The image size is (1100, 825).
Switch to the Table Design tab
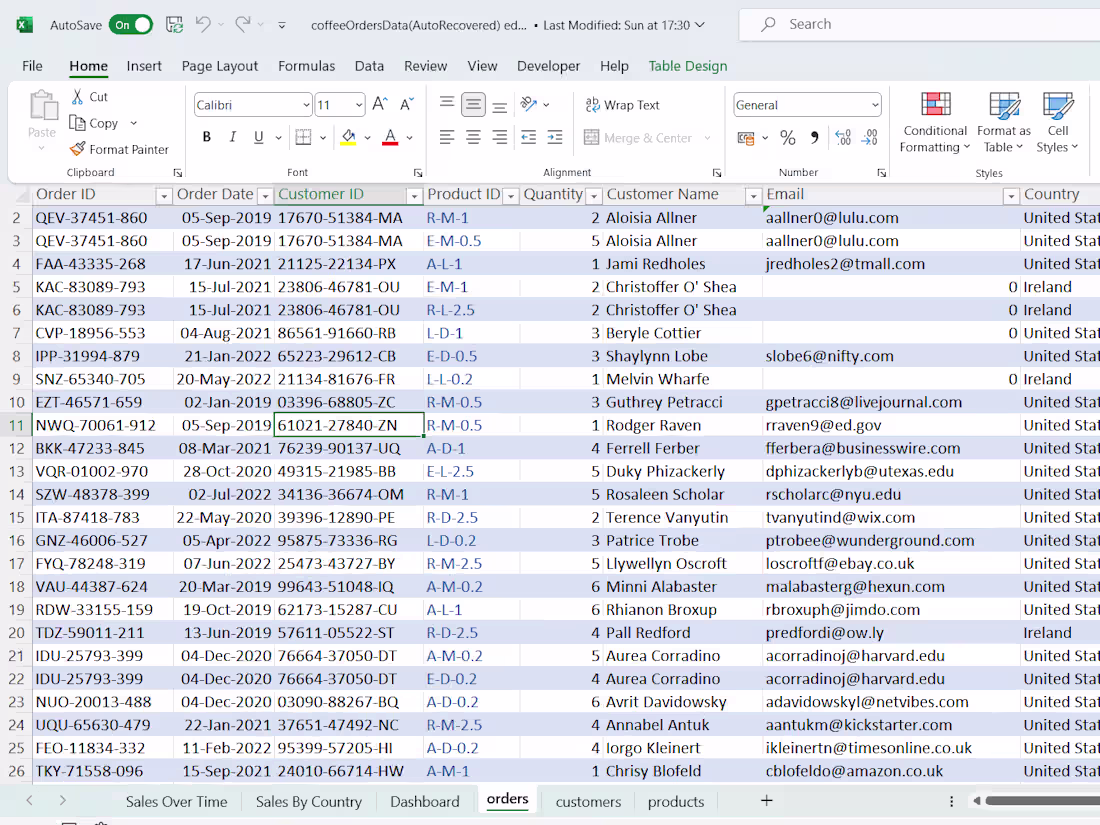tap(687, 65)
